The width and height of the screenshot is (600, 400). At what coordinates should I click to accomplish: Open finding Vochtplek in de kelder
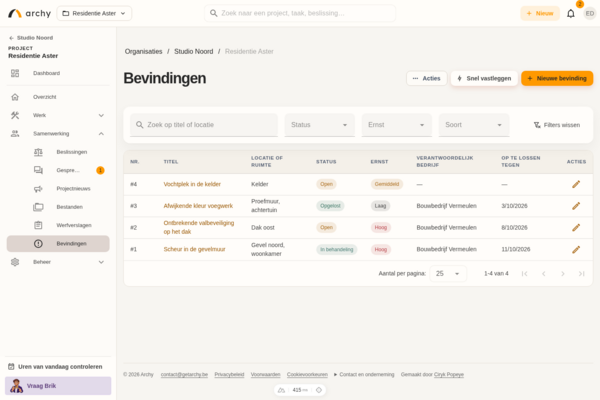[192, 184]
